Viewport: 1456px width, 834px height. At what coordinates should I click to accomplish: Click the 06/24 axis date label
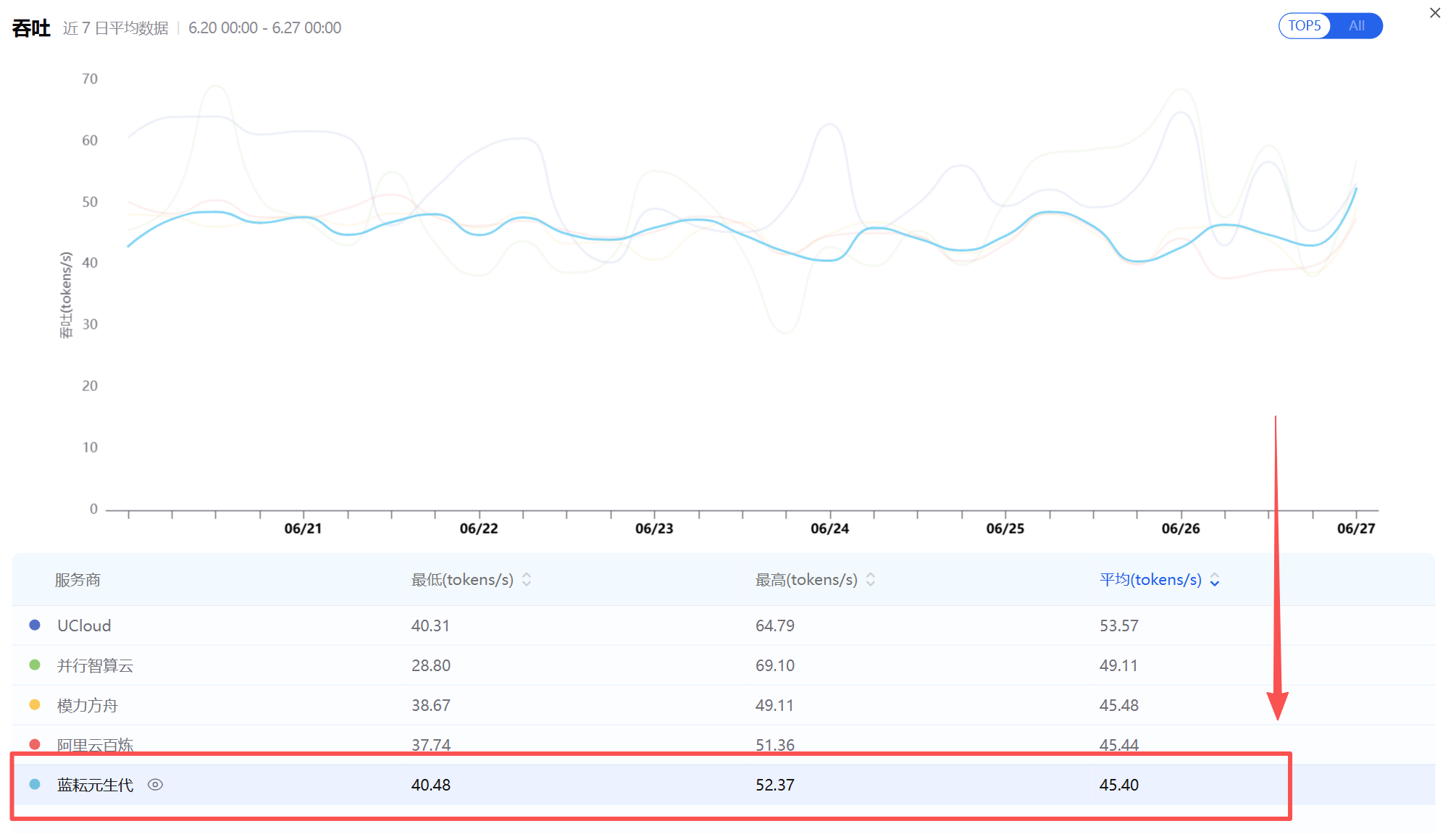click(x=829, y=528)
